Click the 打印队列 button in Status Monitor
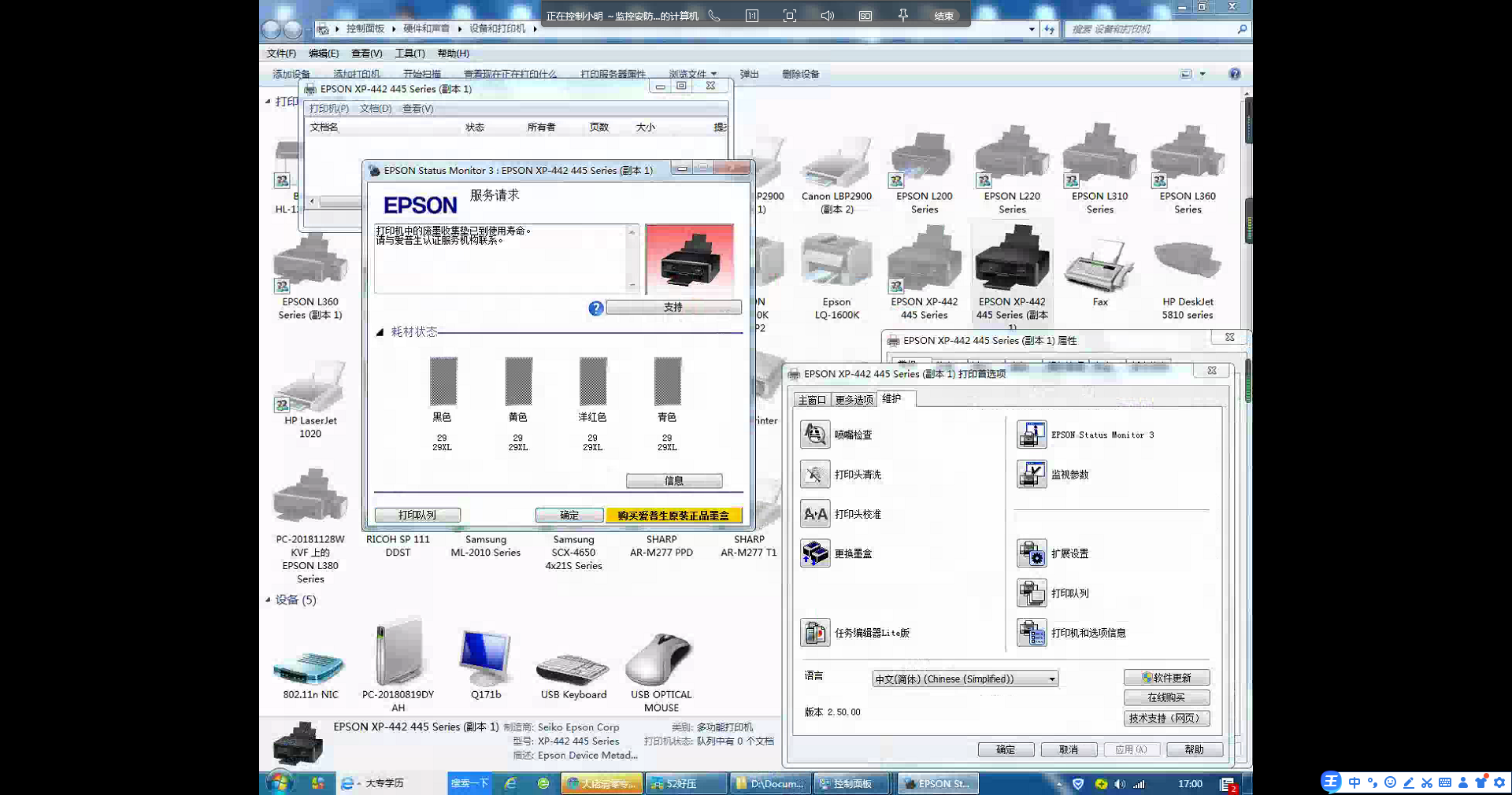The width and height of the screenshot is (1512, 795). click(417, 515)
